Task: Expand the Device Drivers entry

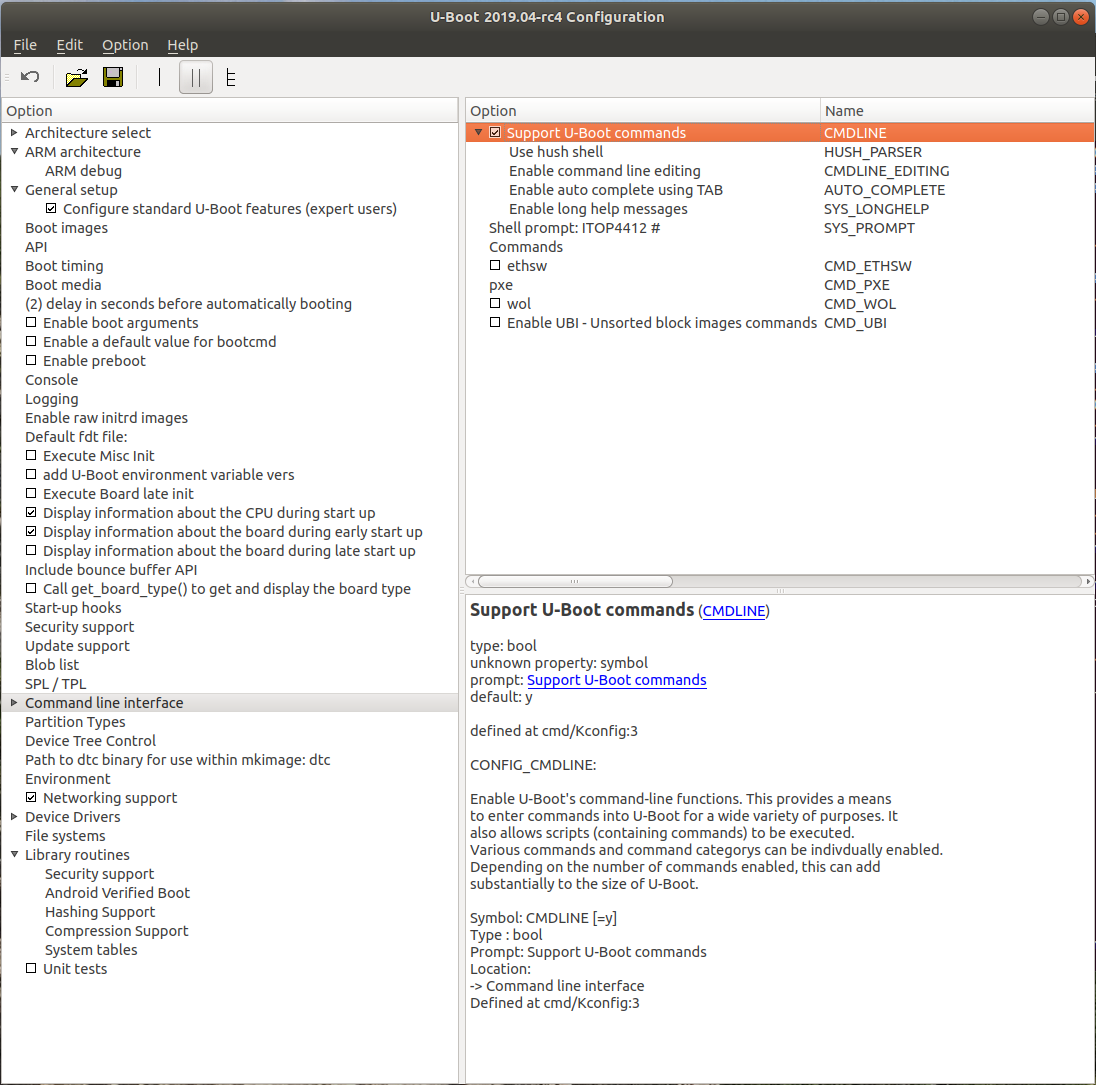Action: (x=14, y=816)
